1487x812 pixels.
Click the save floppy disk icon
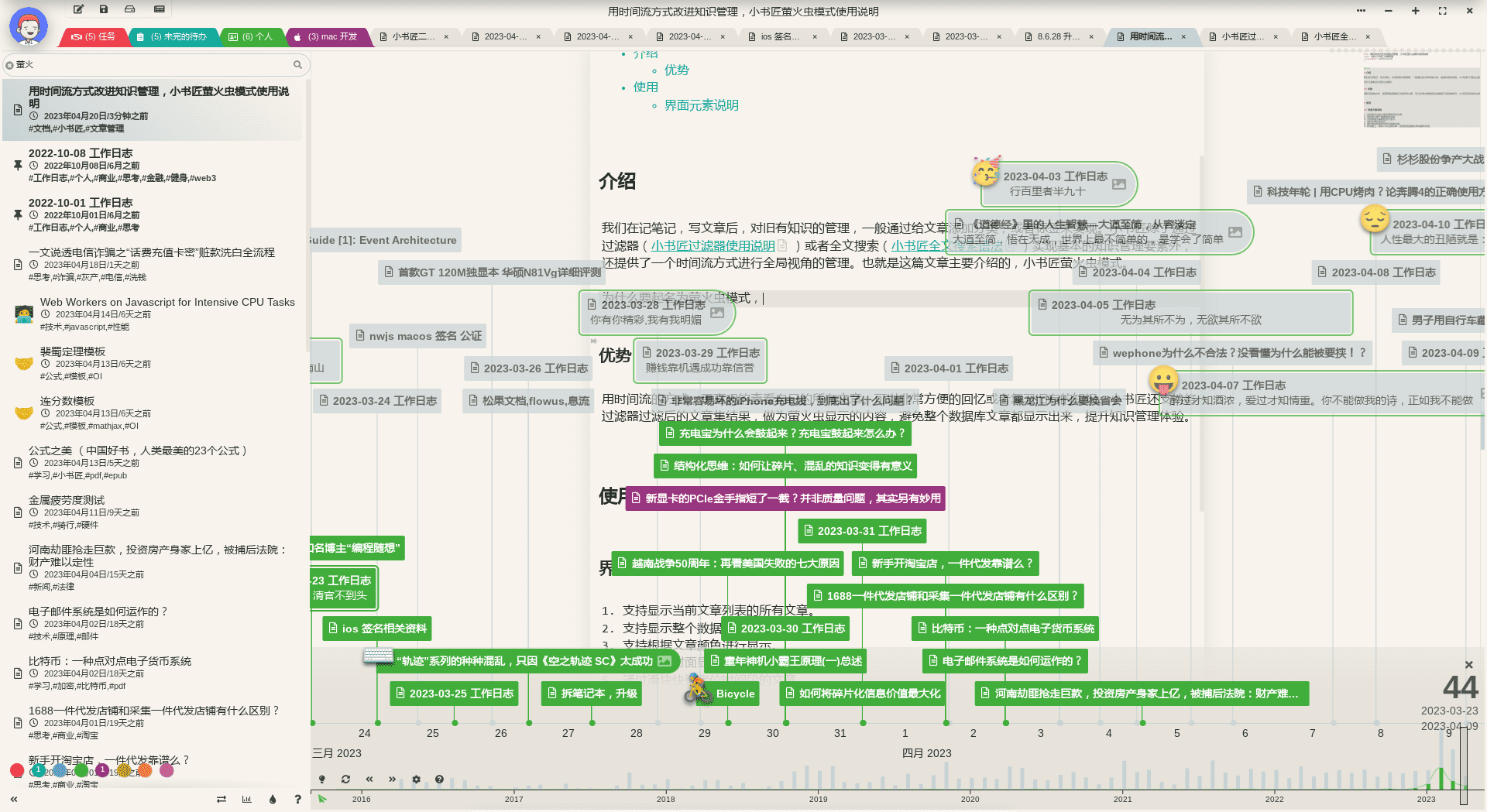point(104,9)
